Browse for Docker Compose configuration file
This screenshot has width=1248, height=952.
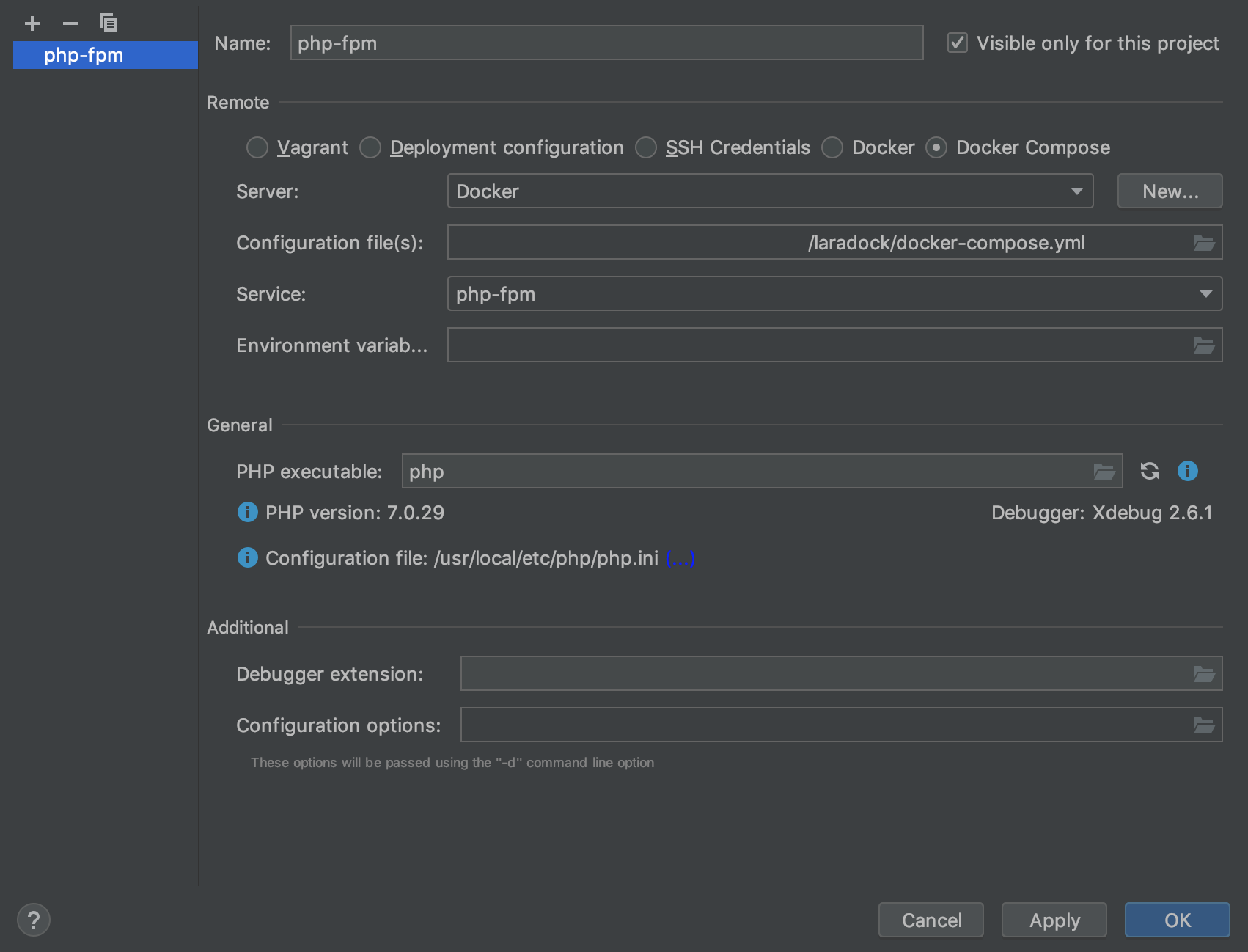pos(1203,243)
